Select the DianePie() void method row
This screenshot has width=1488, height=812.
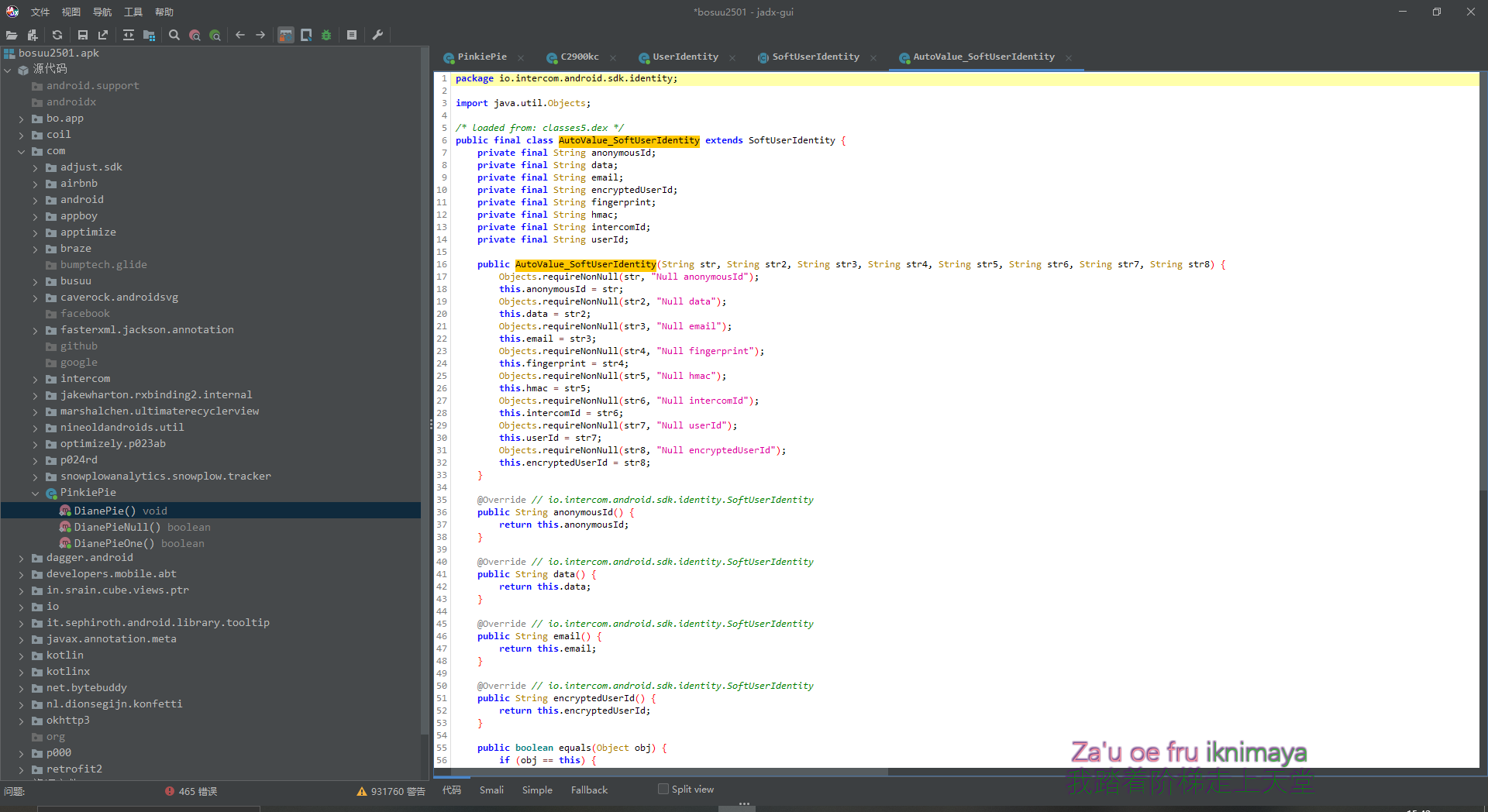(211, 511)
